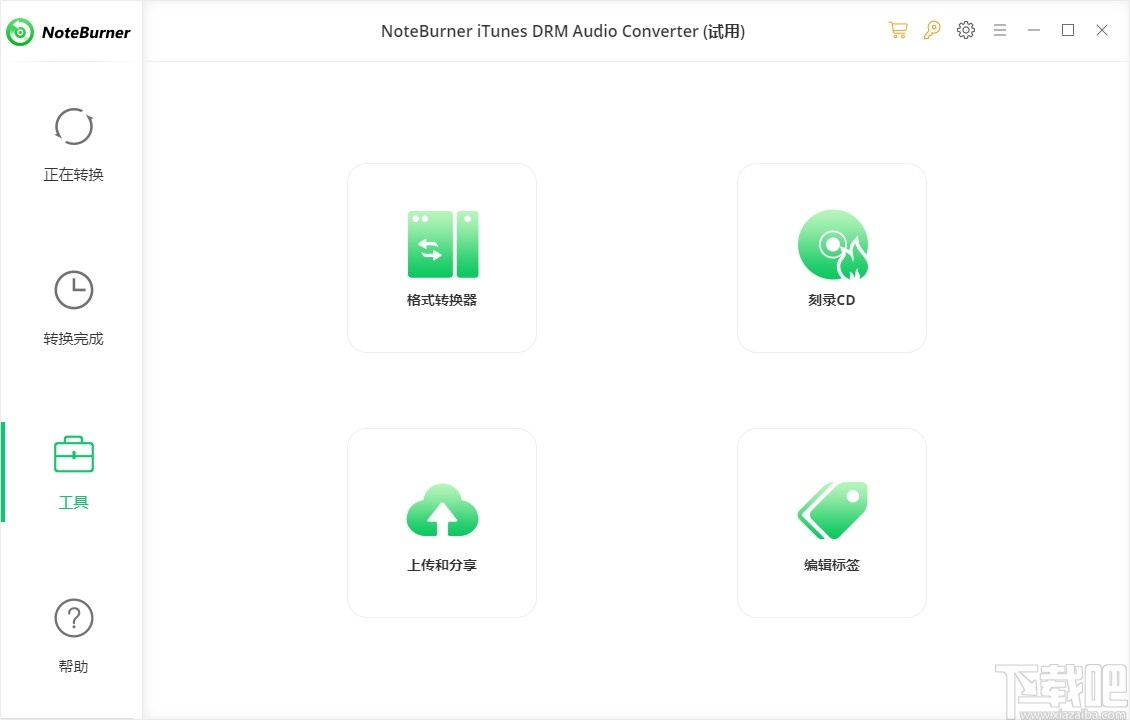Click the 刻录CD tool card
1130x720 pixels.
[x=831, y=257]
